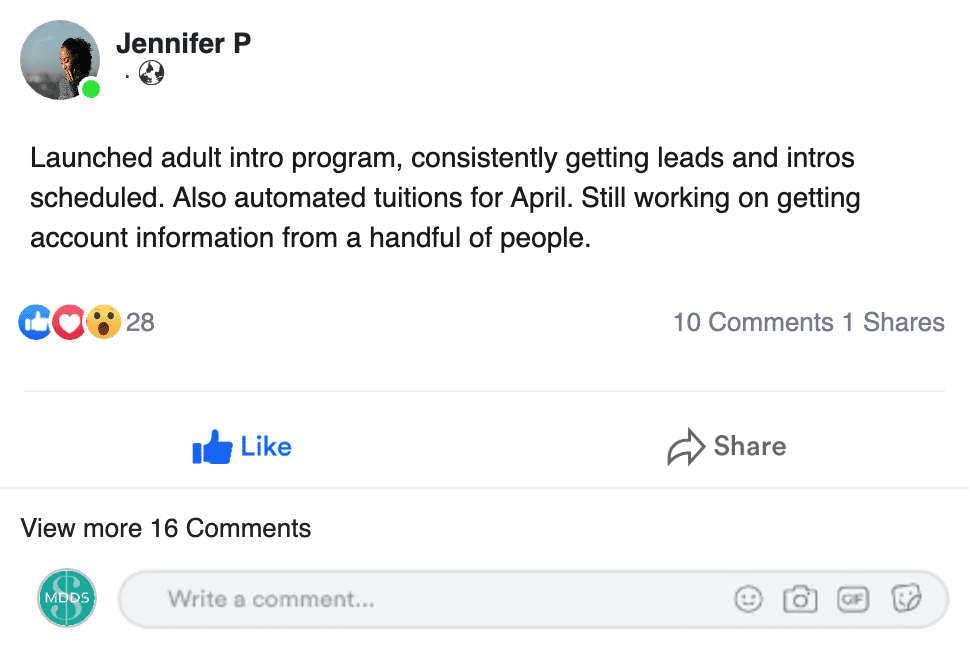This screenshot has height=646, width=970.
Task: Like Jennifer P's post
Action: 242,447
